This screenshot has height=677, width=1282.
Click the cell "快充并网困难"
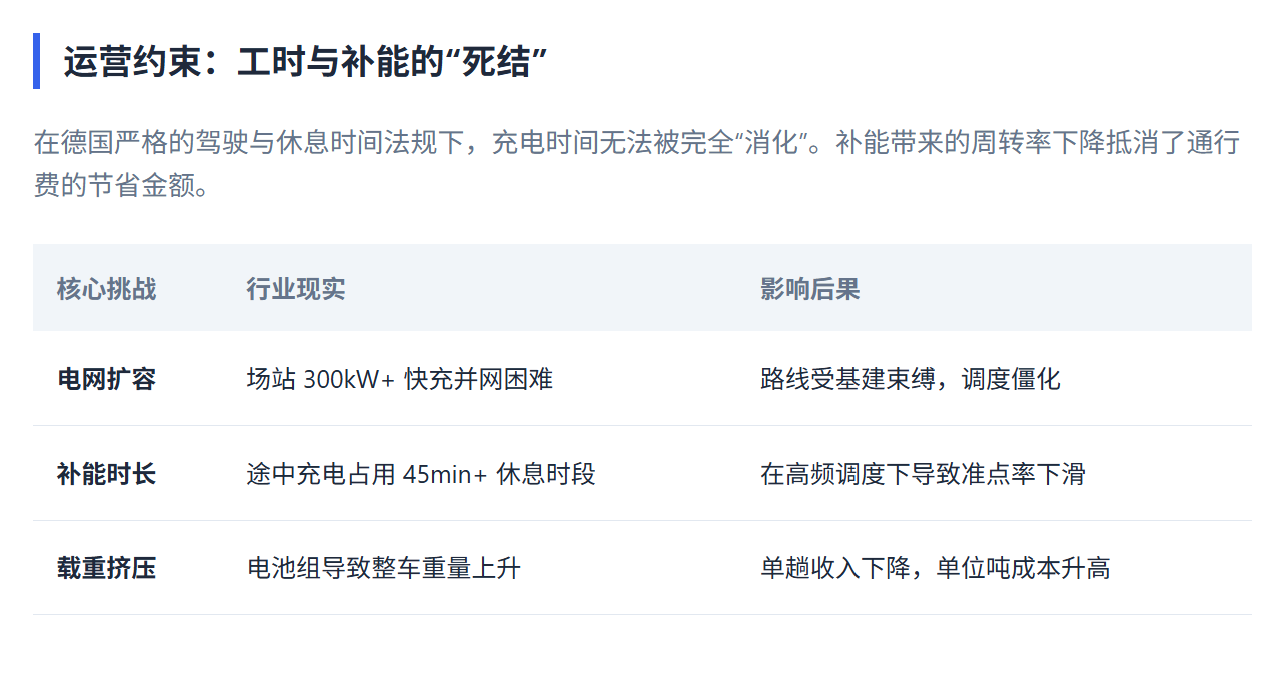click(479, 379)
